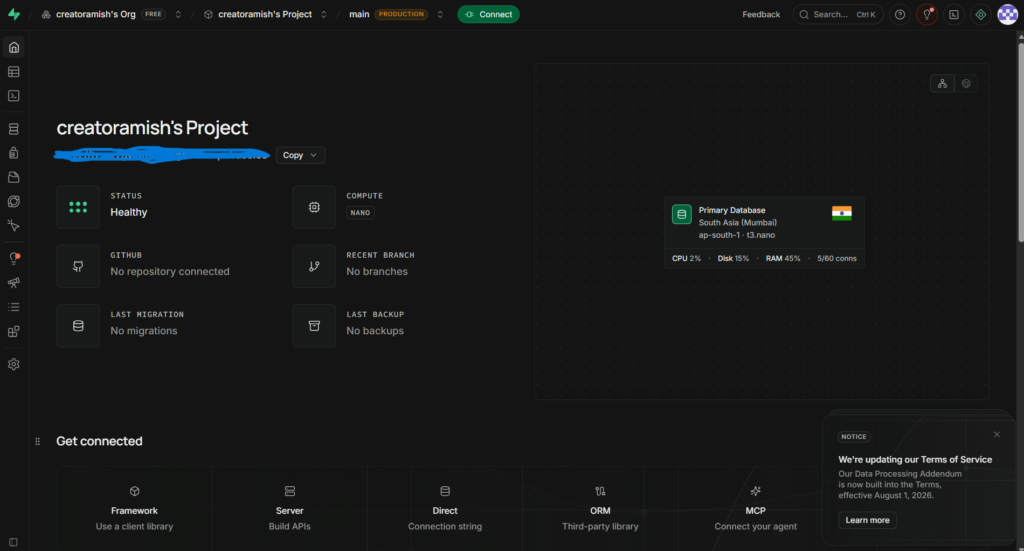The height and width of the screenshot is (551, 1024).
Task: Click the main branch breadcrumb
Action: pyautogui.click(x=359, y=14)
